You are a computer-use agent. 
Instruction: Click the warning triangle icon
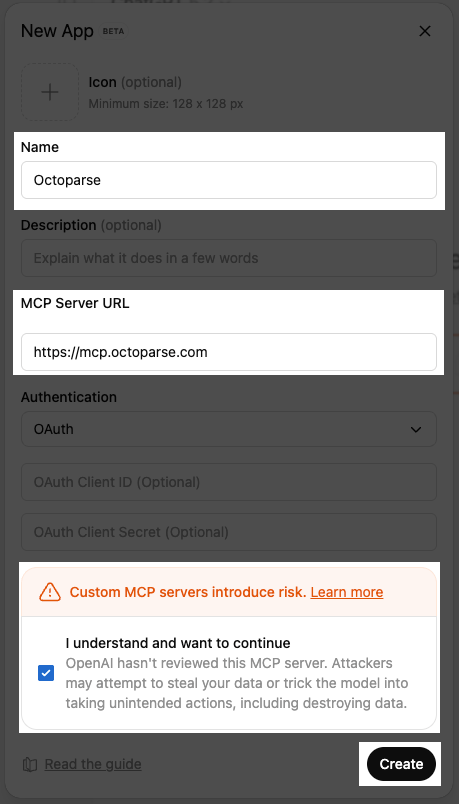point(50,592)
